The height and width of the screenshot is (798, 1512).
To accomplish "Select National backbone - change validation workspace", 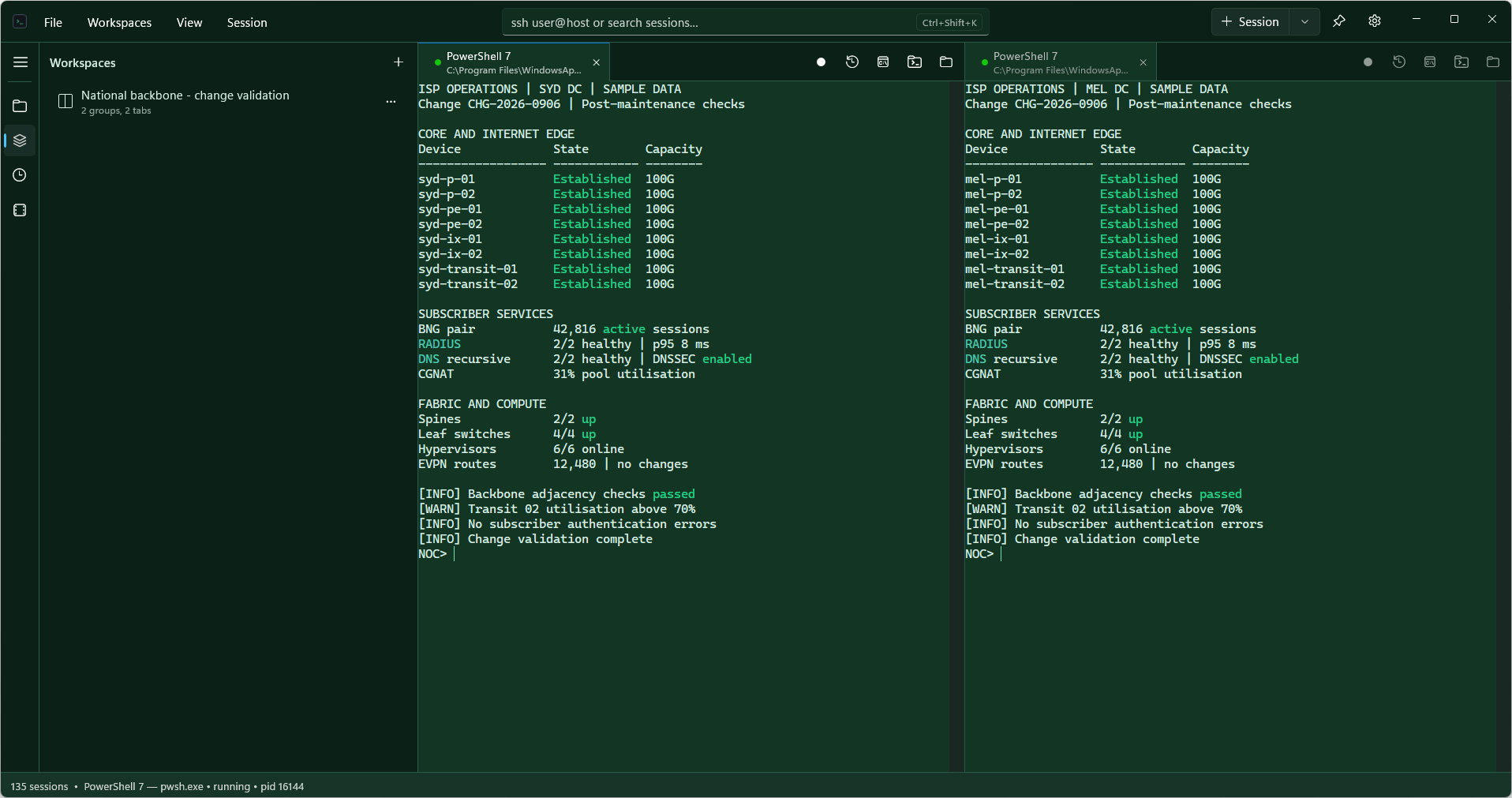I will click(228, 102).
